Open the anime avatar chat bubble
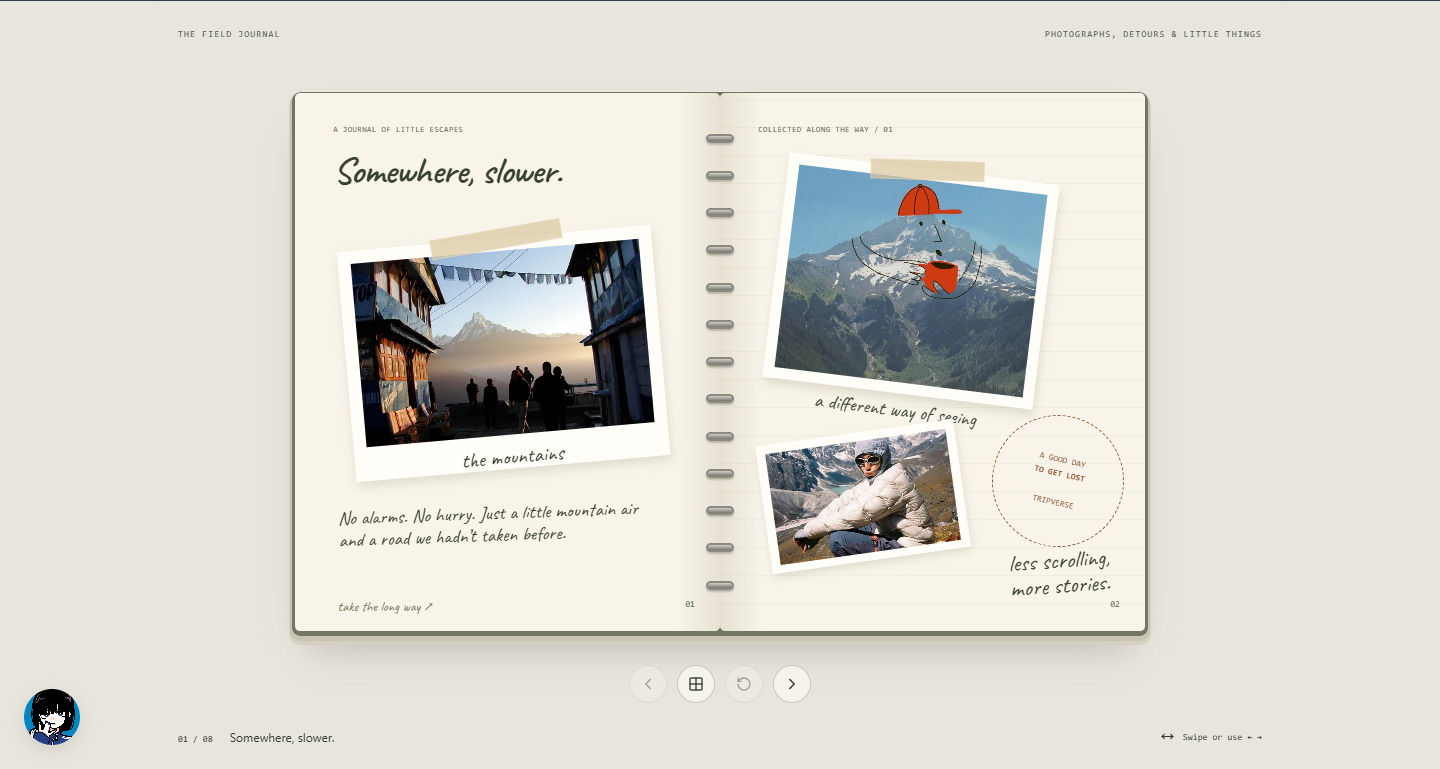This screenshot has height=769, width=1440. (52, 717)
